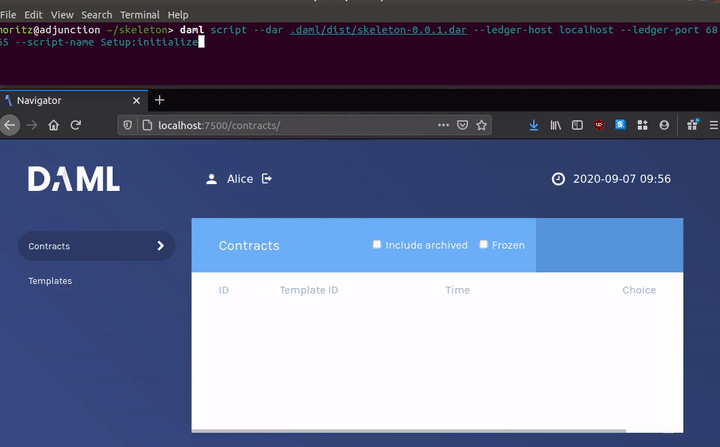720x447 pixels.
Task: Open the Search menu in terminal
Action: pos(96,15)
